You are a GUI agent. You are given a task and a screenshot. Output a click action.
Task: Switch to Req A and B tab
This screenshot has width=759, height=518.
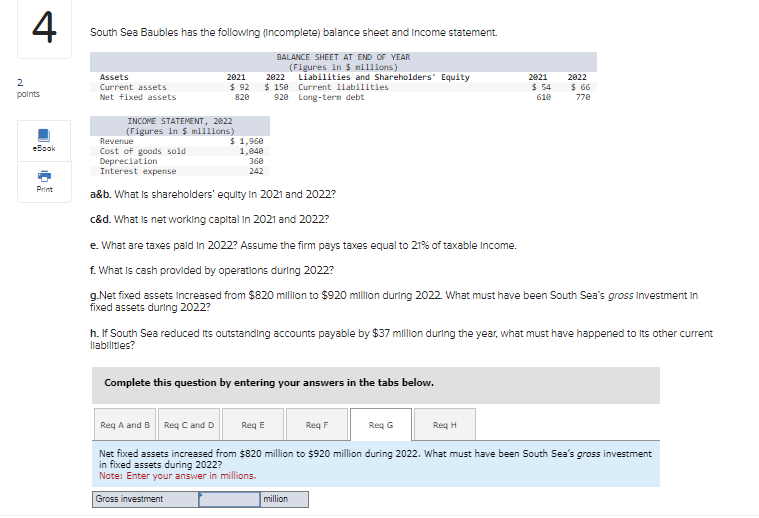click(125, 425)
